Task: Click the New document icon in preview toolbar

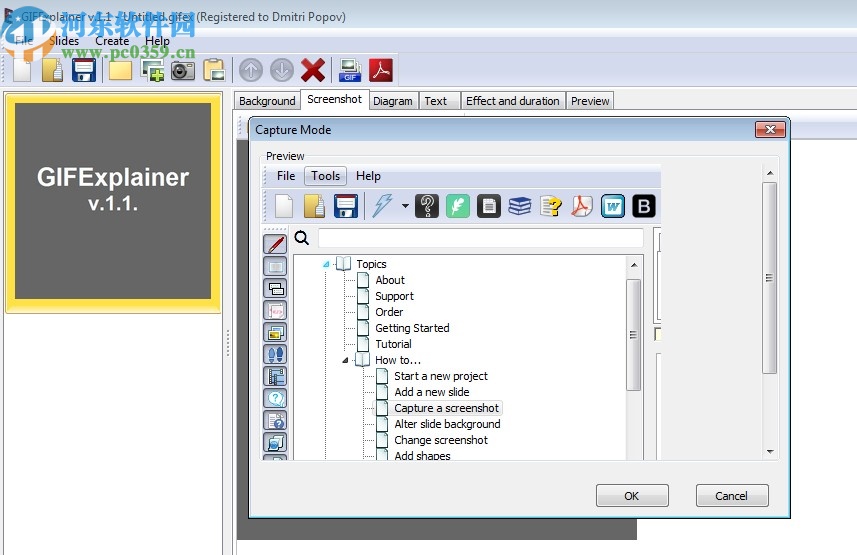Action: 284,206
